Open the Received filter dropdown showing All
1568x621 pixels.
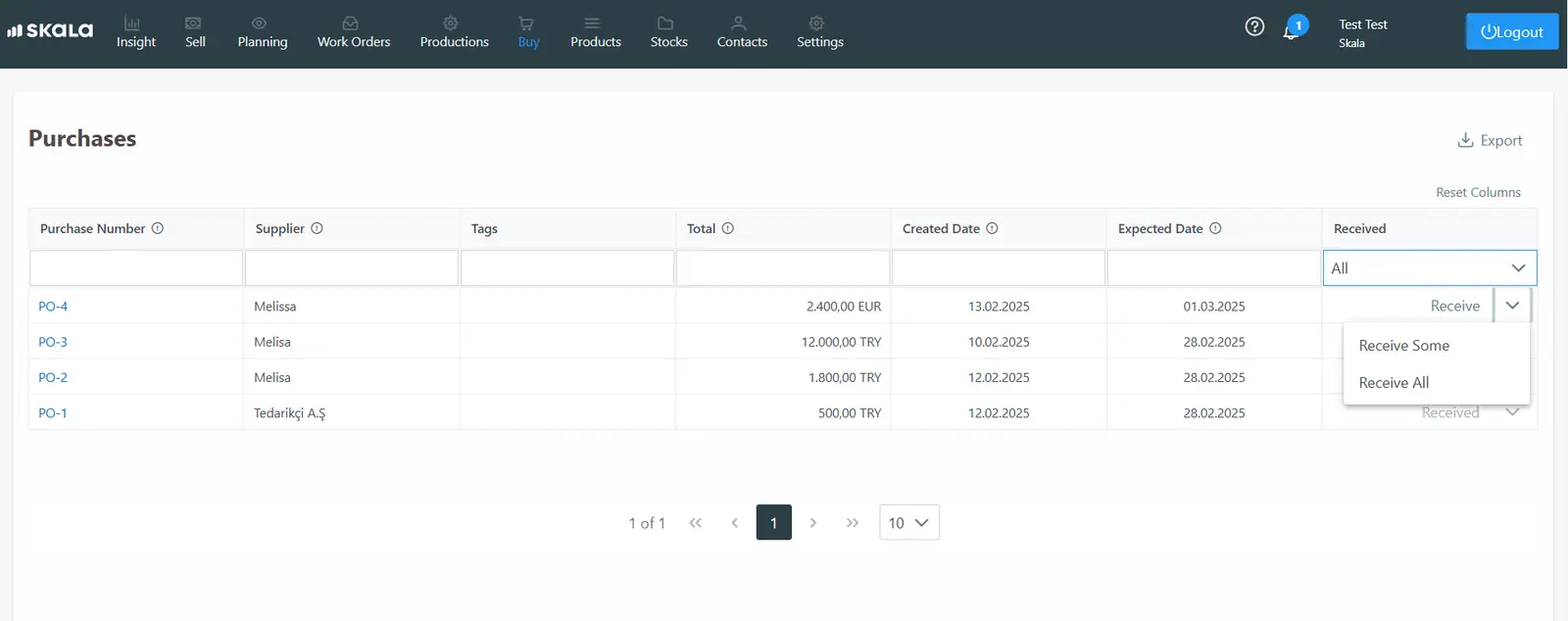1430,268
